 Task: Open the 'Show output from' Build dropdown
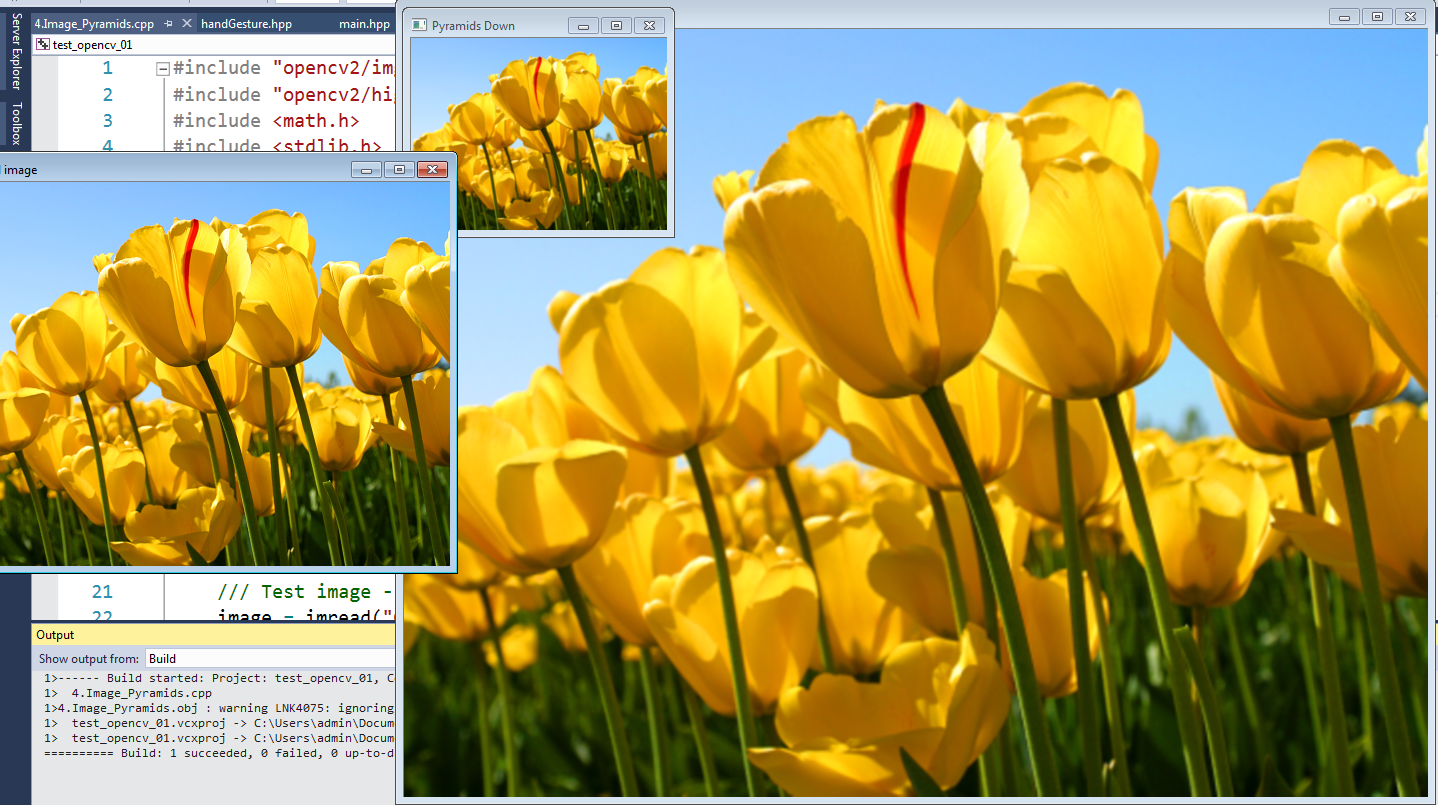click(x=270, y=658)
